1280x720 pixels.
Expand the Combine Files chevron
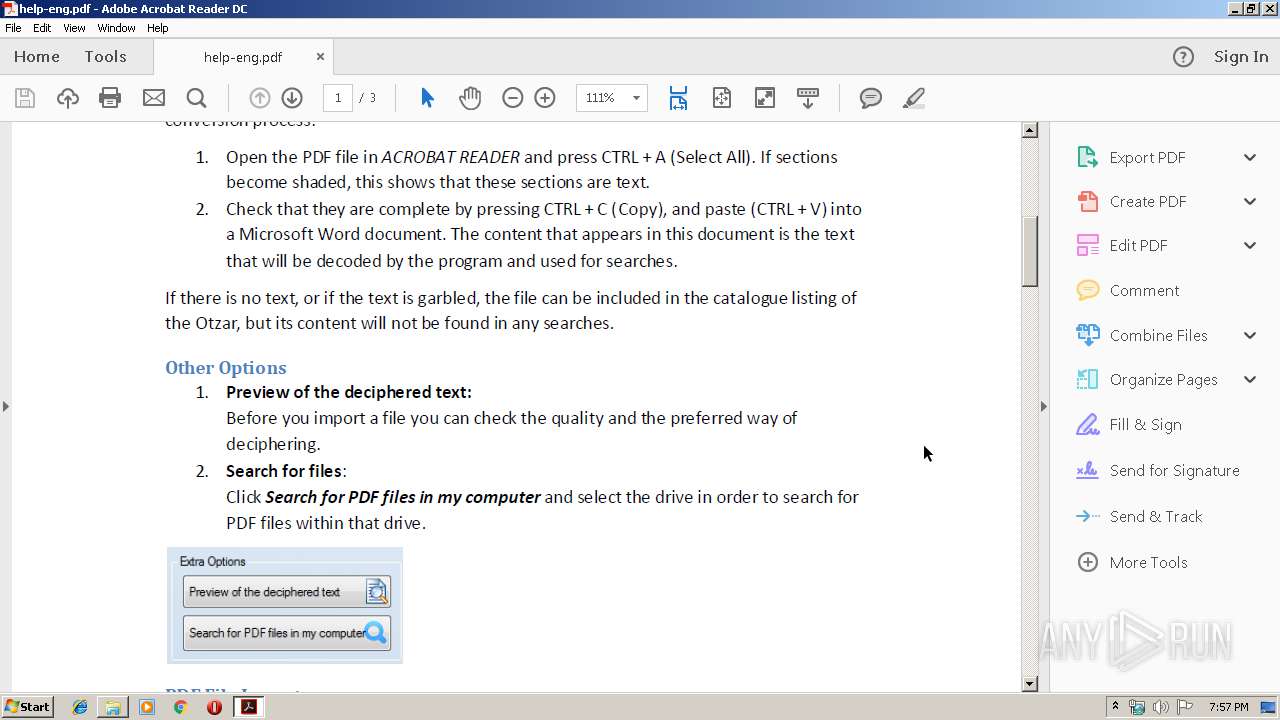point(1250,335)
